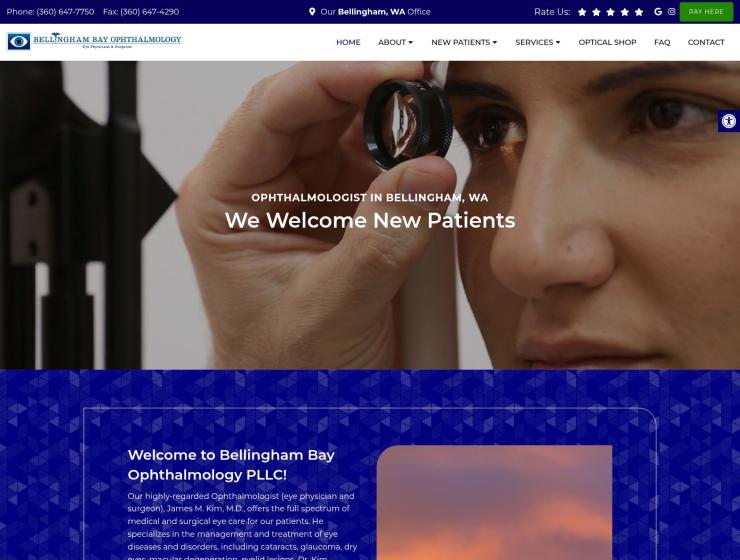Select the first rating star
740x560 pixels.
tap(582, 12)
